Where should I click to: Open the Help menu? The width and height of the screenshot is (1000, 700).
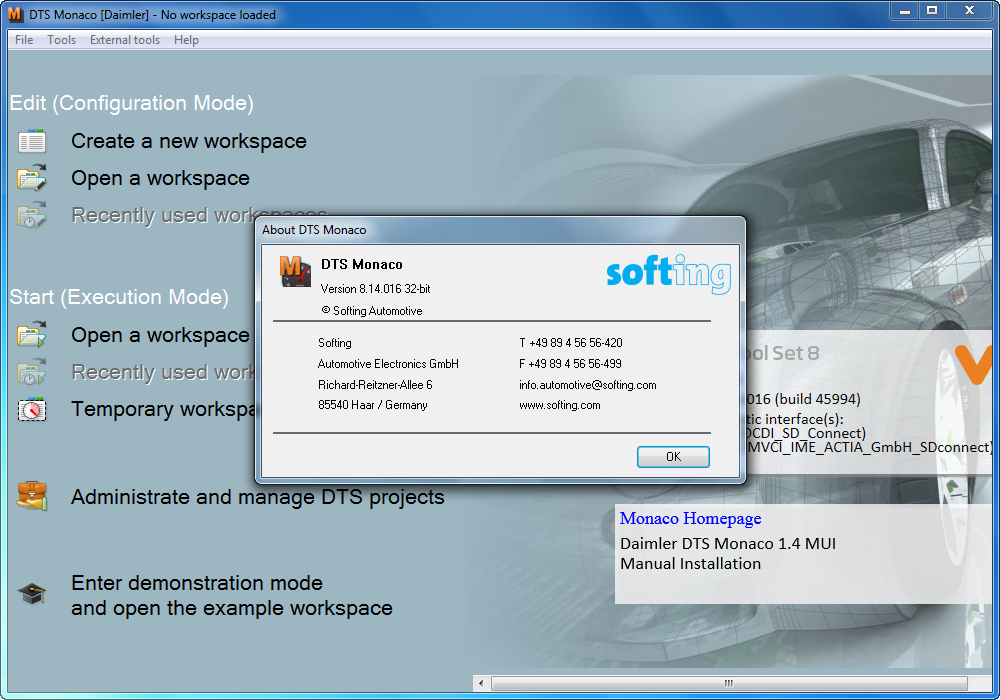click(186, 40)
